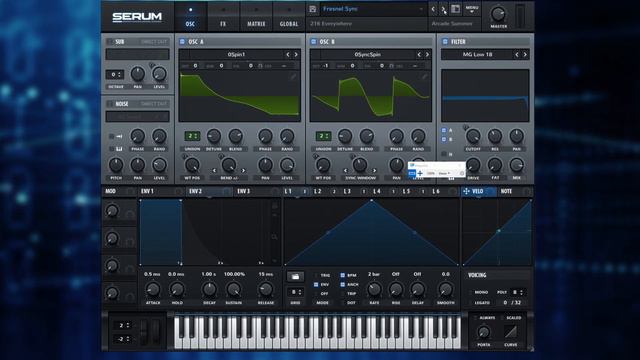Select next OSC A wavetable arrow

pos(296,54)
